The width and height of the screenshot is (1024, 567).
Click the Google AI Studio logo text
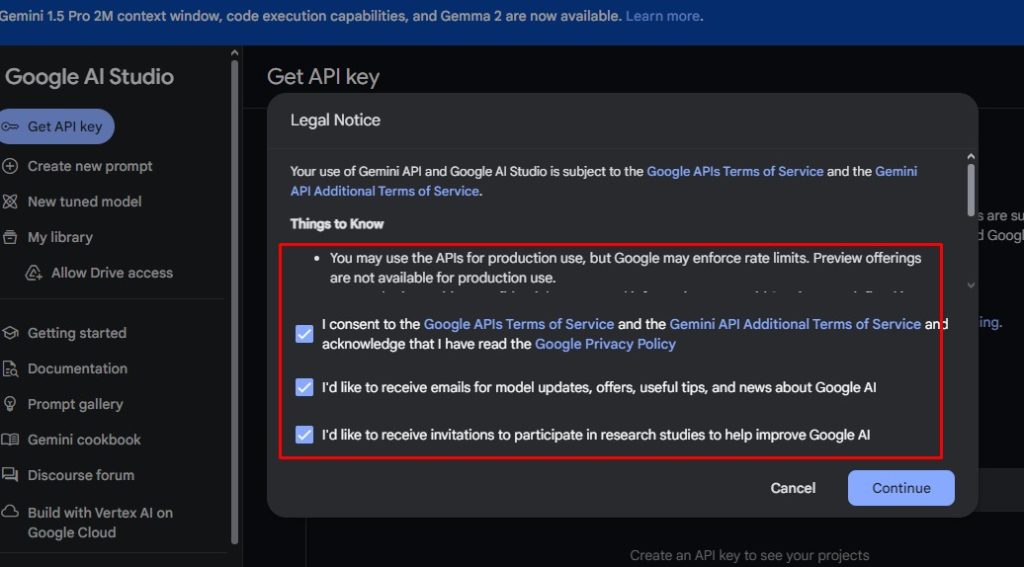pyautogui.click(x=89, y=77)
